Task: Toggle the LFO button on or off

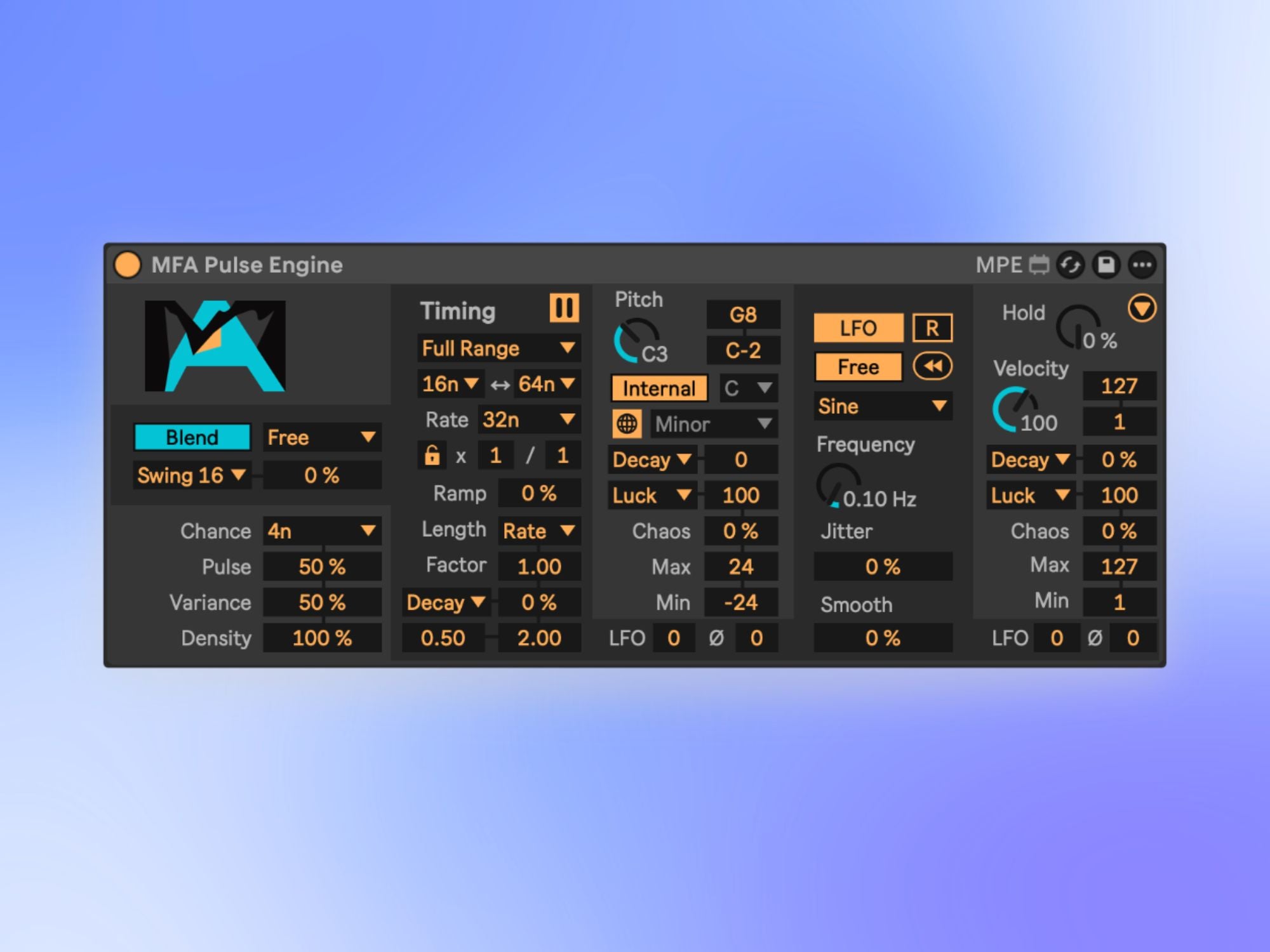Action: click(858, 328)
